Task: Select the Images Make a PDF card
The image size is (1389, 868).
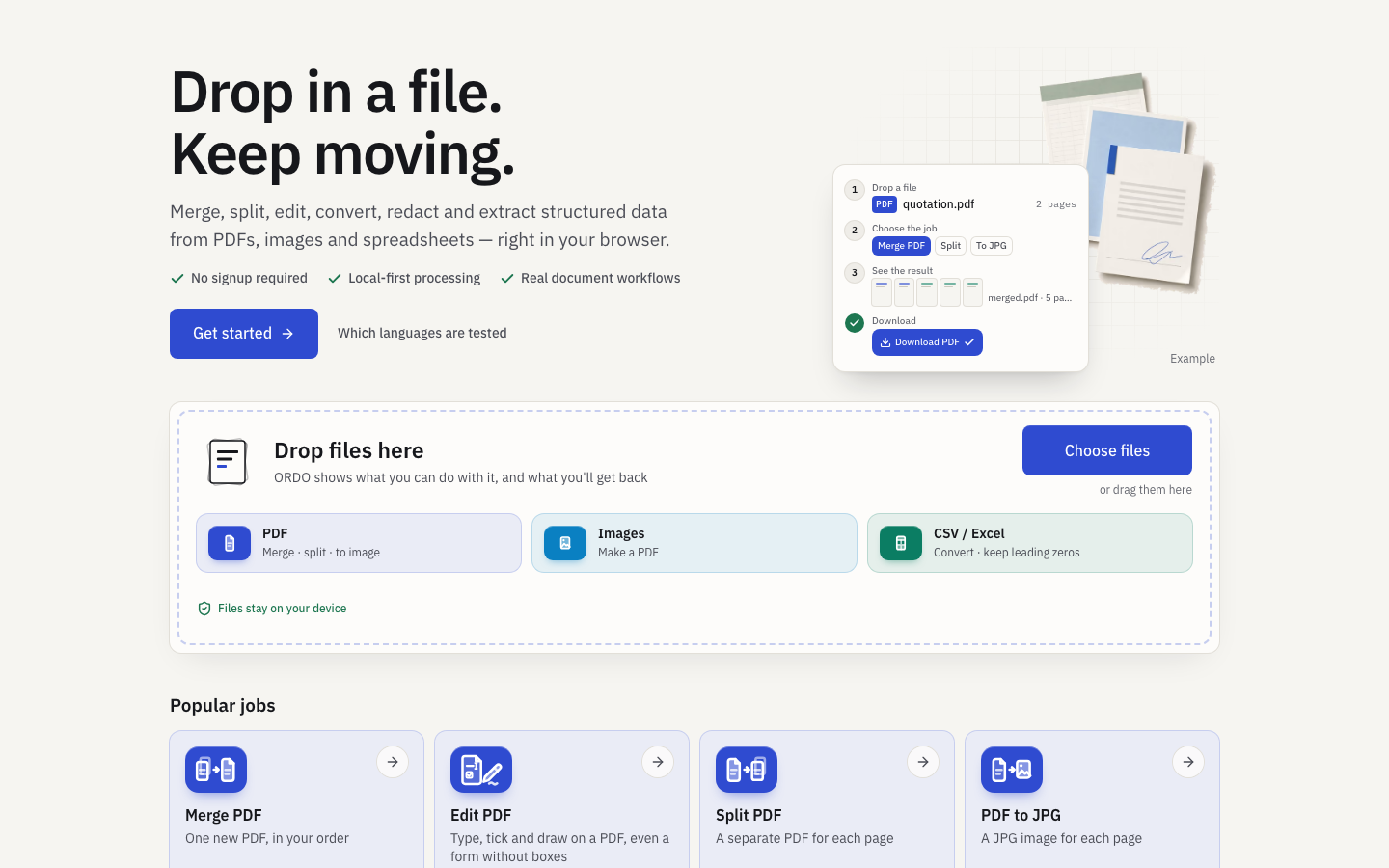Action: pos(694,543)
